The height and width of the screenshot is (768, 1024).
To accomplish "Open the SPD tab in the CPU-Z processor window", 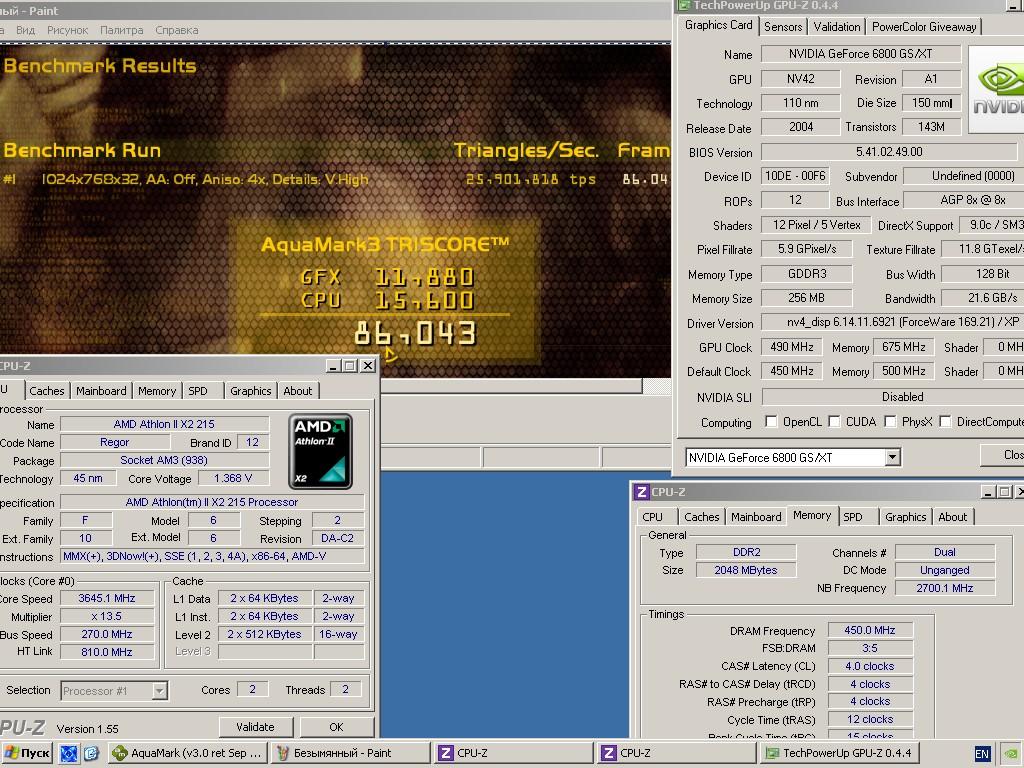I will coord(198,391).
